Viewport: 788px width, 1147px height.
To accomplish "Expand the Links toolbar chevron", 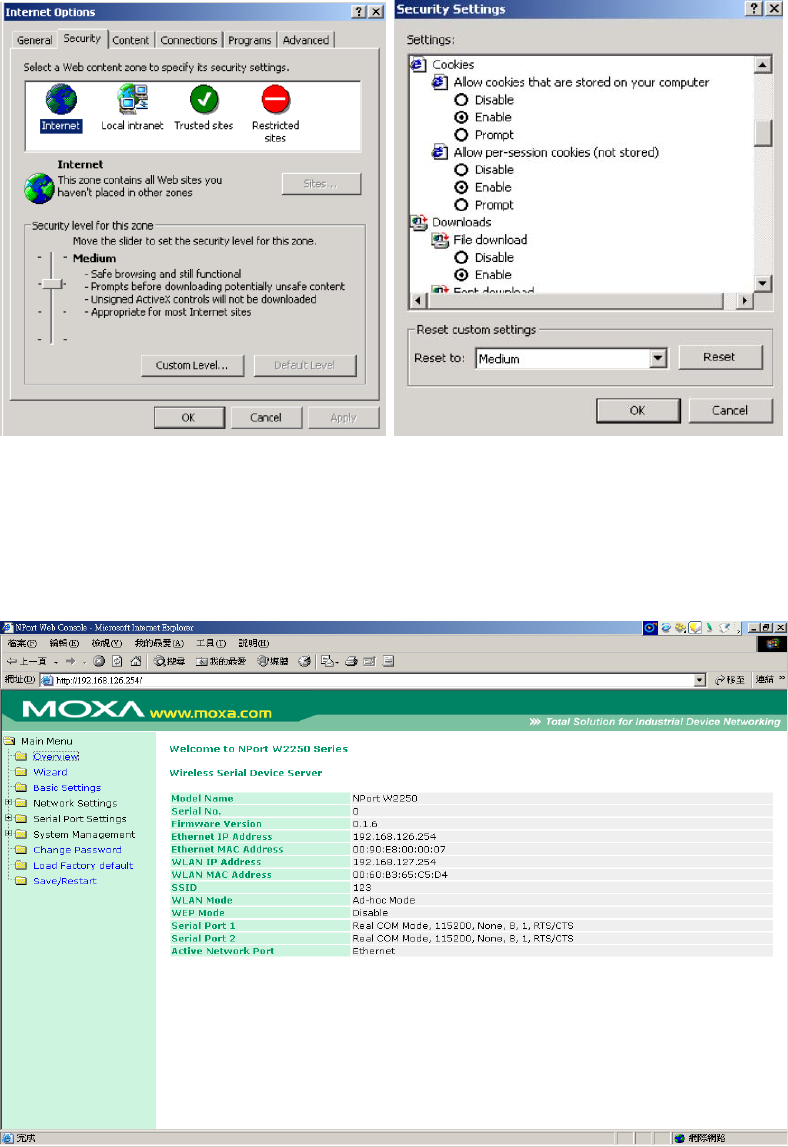I will coord(782,679).
